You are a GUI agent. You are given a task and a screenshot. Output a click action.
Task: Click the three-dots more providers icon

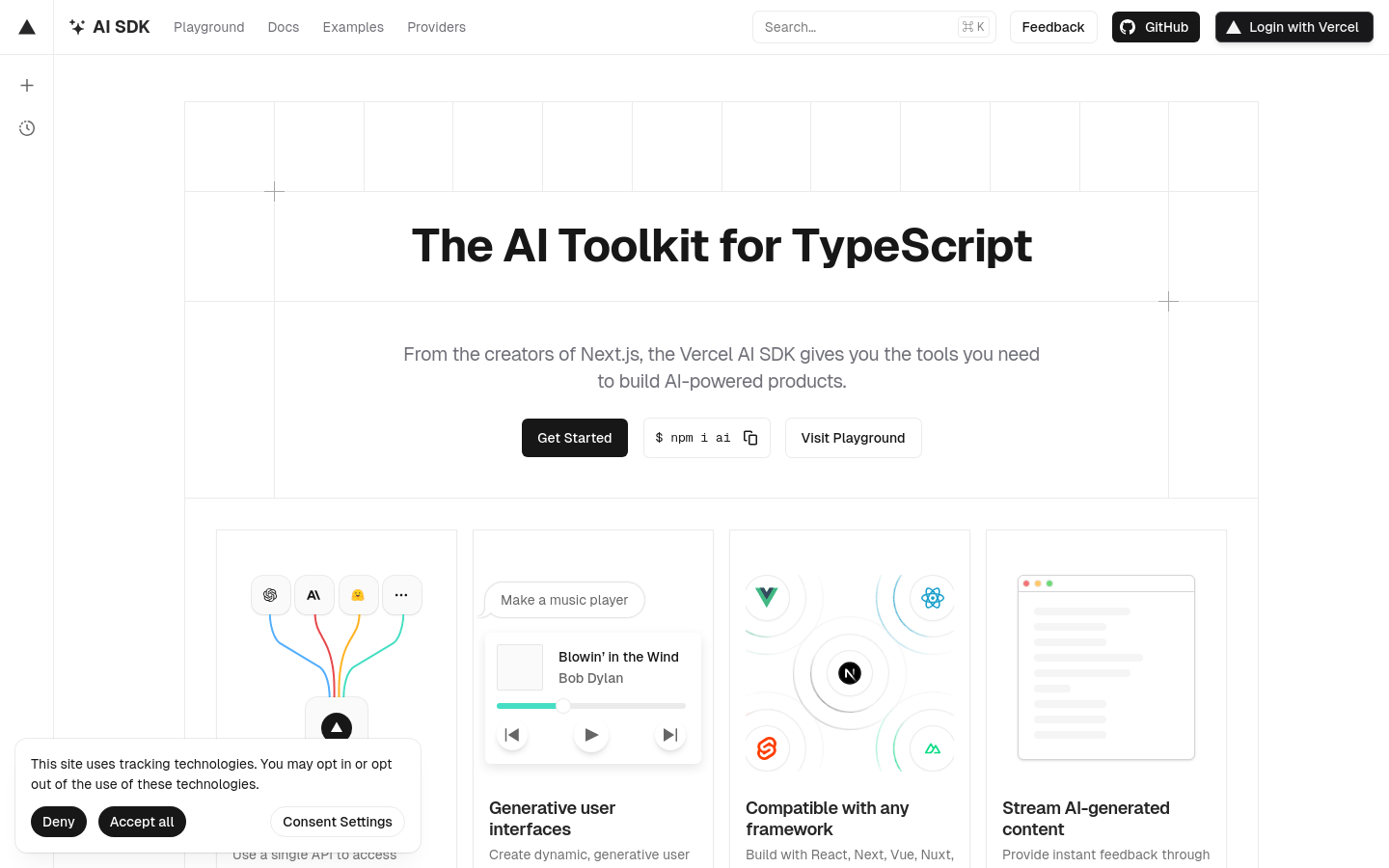tap(401, 595)
